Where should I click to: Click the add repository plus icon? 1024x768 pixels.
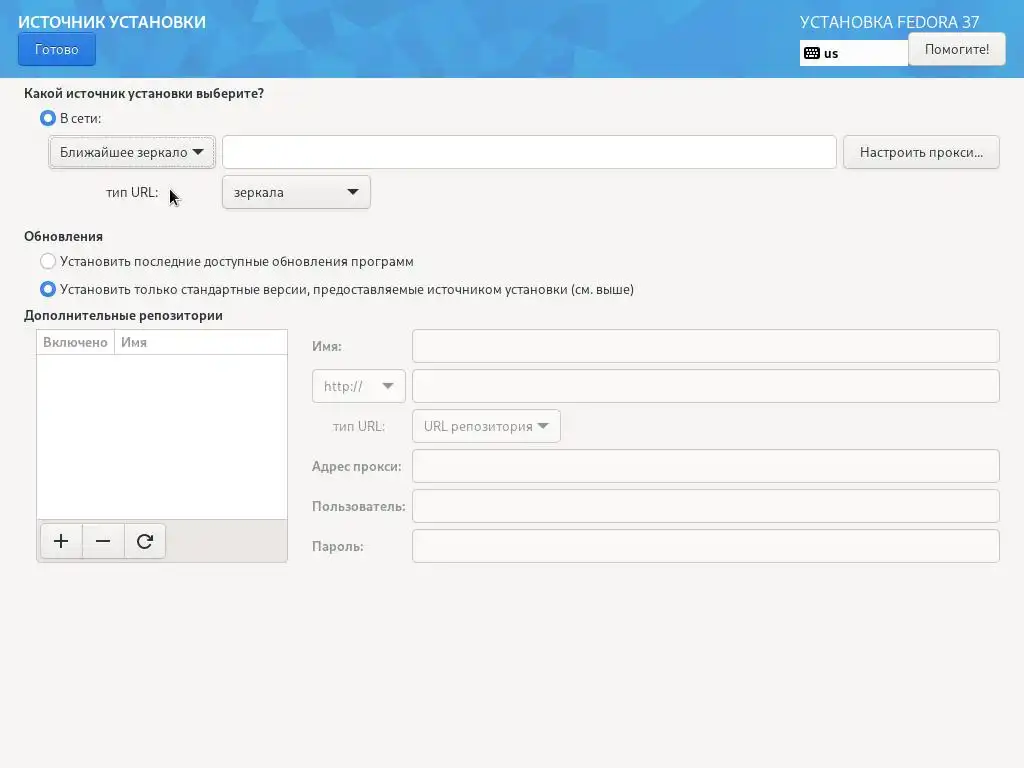click(x=61, y=541)
